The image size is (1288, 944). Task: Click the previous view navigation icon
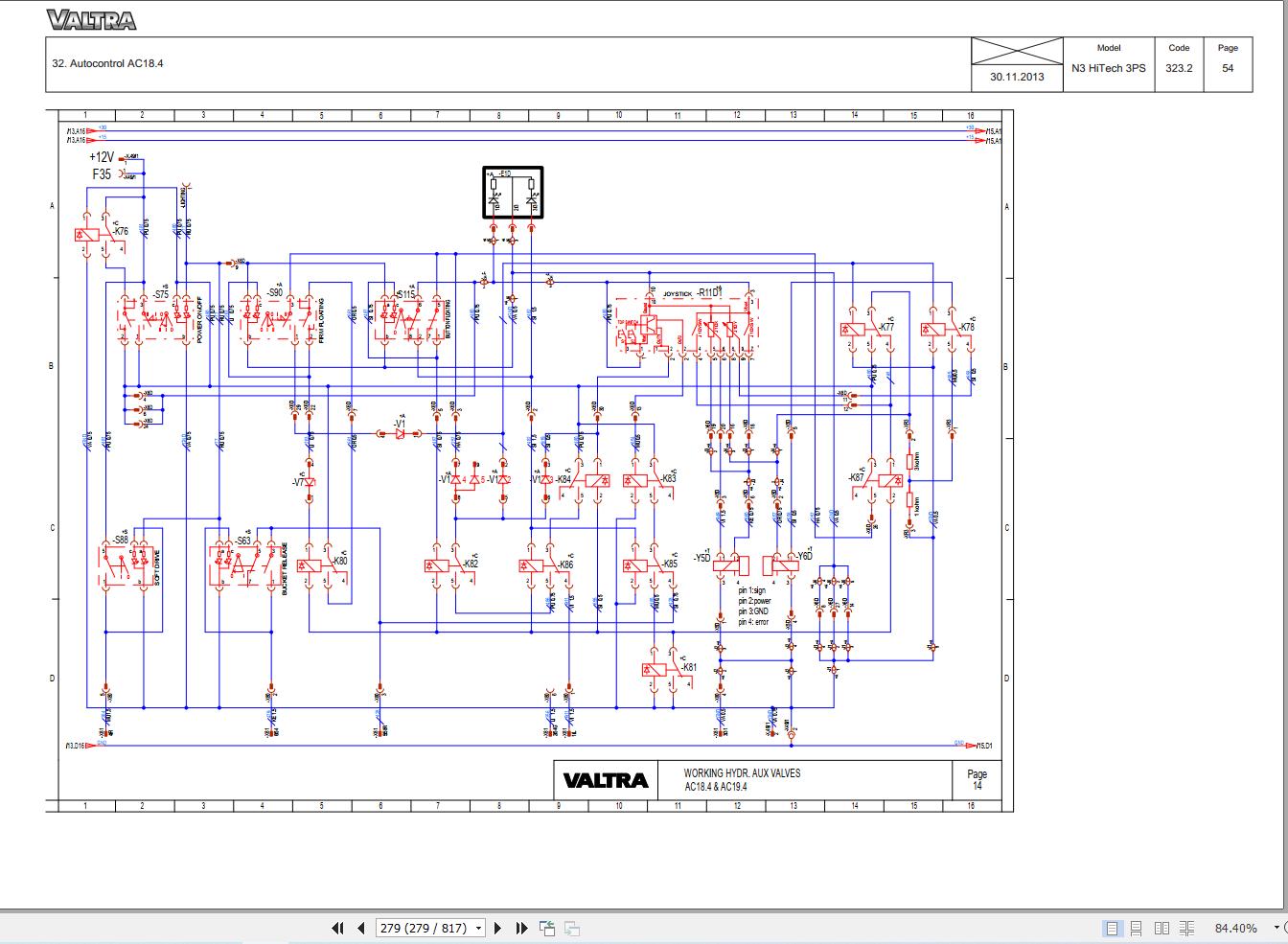[x=547, y=928]
